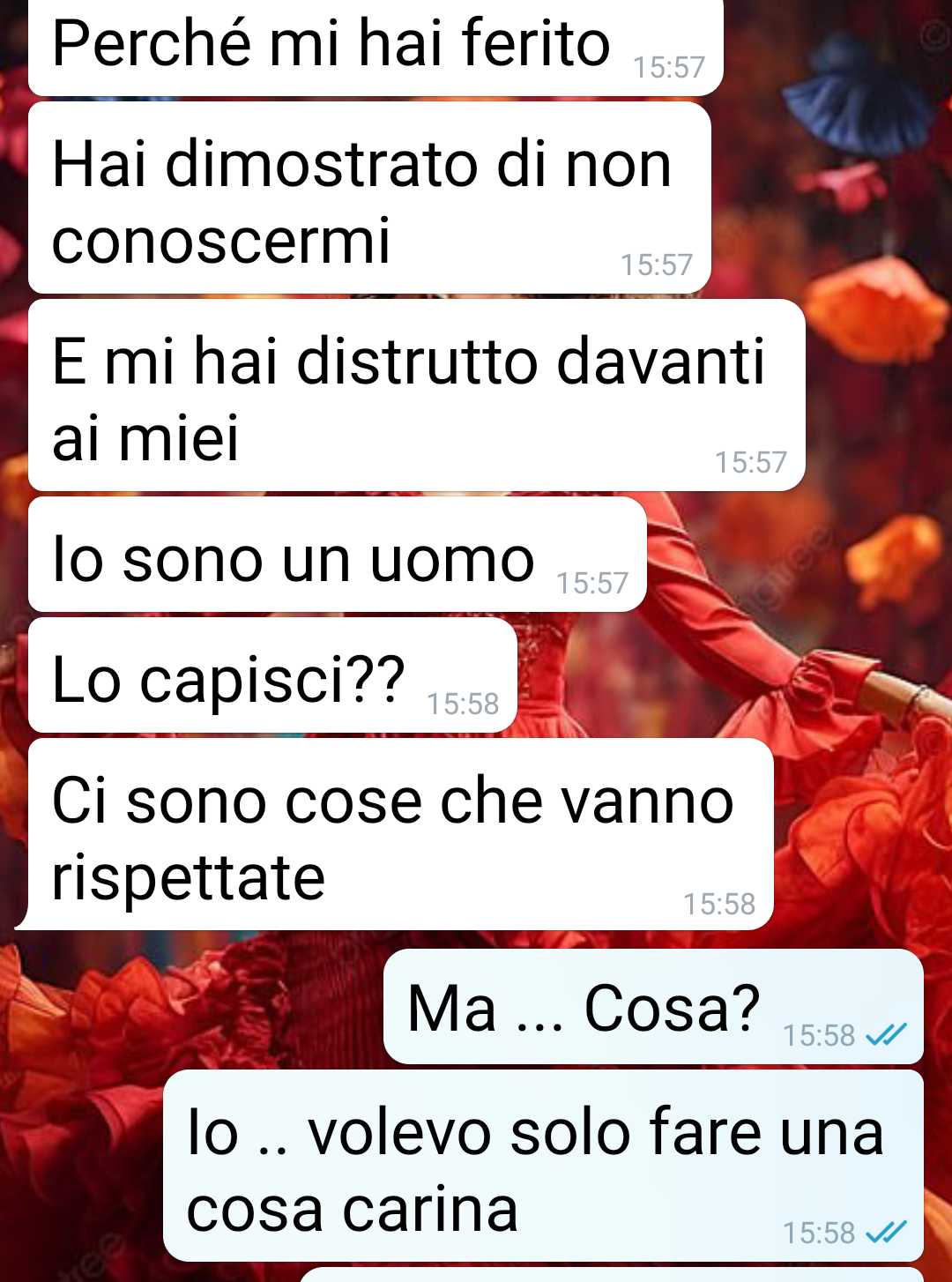Tap the blue read ticks on 'Ma ... Cosa?'
This screenshot has height=1282, width=952.
click(886, 1034)
